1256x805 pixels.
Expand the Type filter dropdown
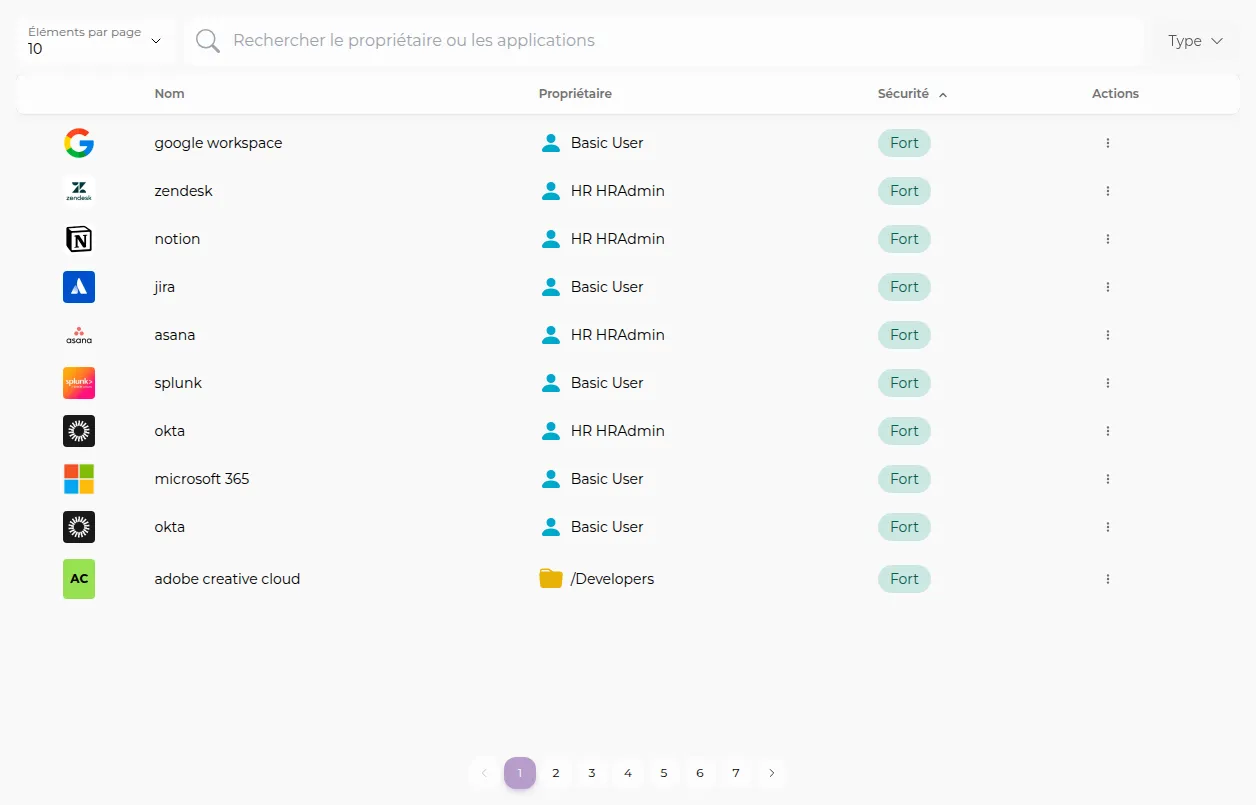1195,41
